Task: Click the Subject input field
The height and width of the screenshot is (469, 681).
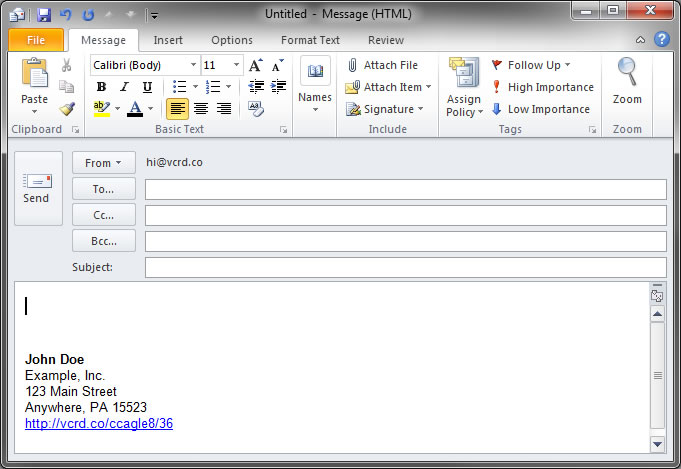Action: click(405, 267)
